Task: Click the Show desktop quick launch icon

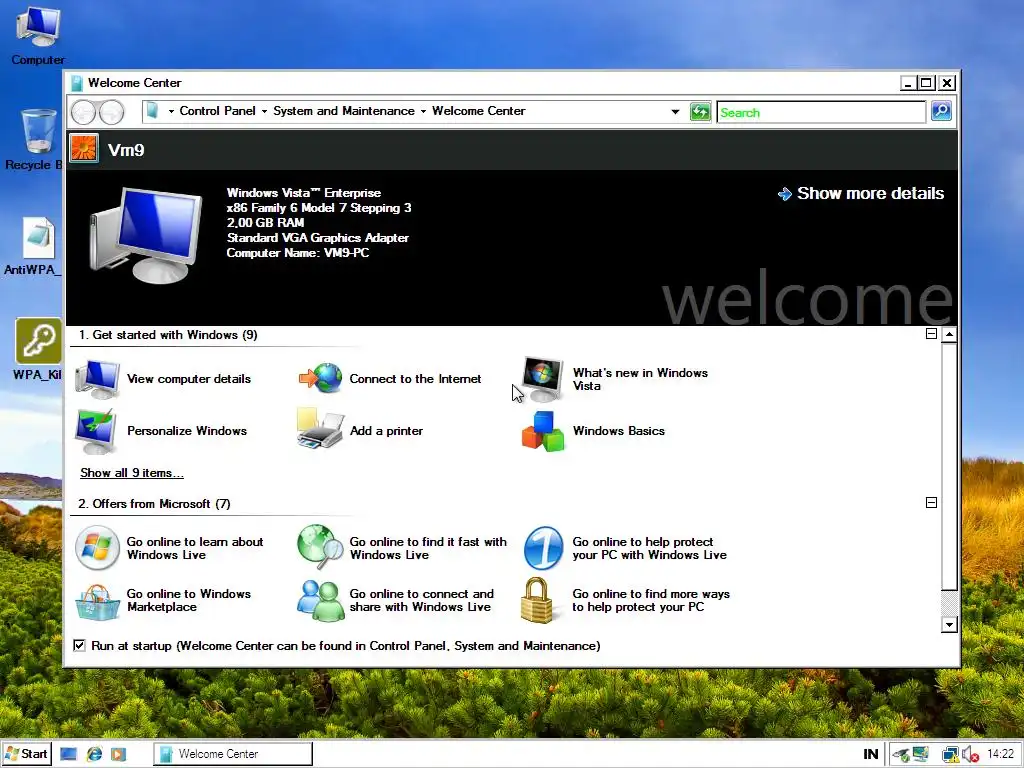Action: coord(69,754)
